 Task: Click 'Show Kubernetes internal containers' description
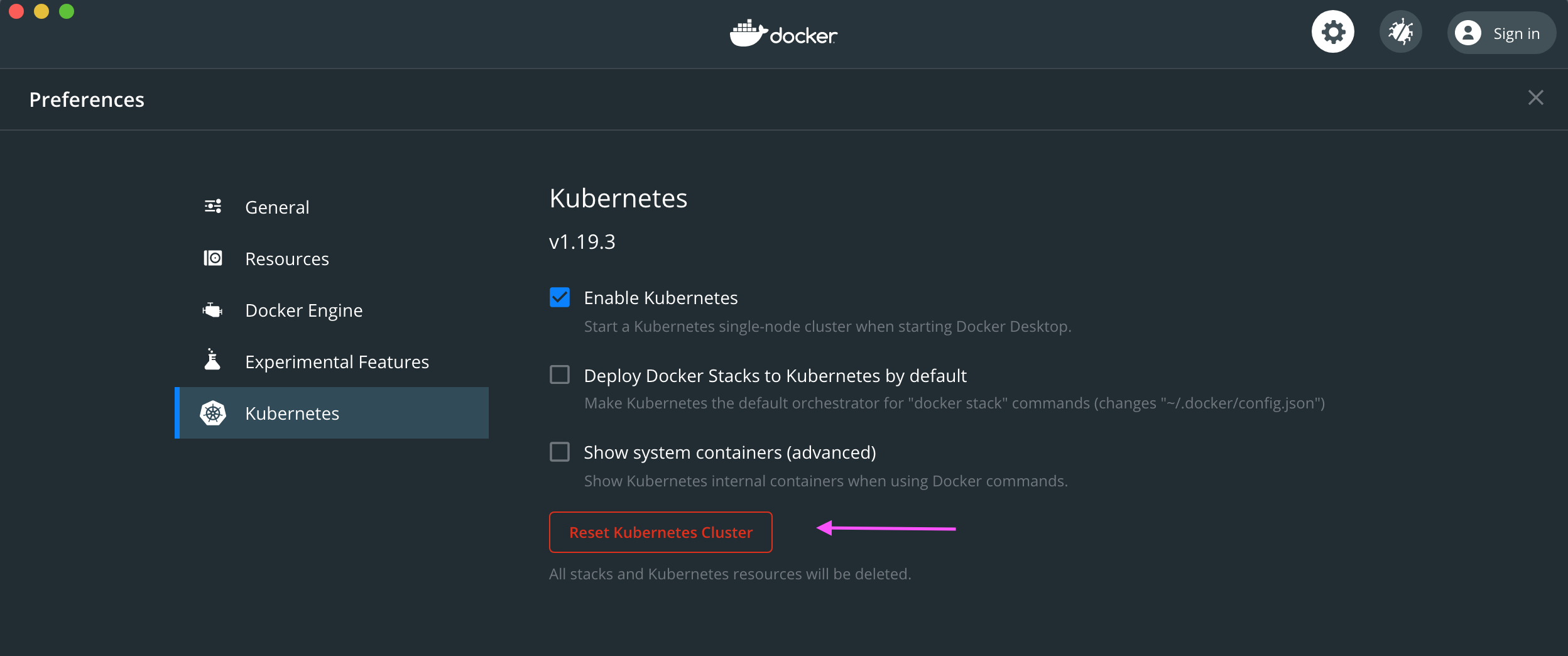point(825,481)
